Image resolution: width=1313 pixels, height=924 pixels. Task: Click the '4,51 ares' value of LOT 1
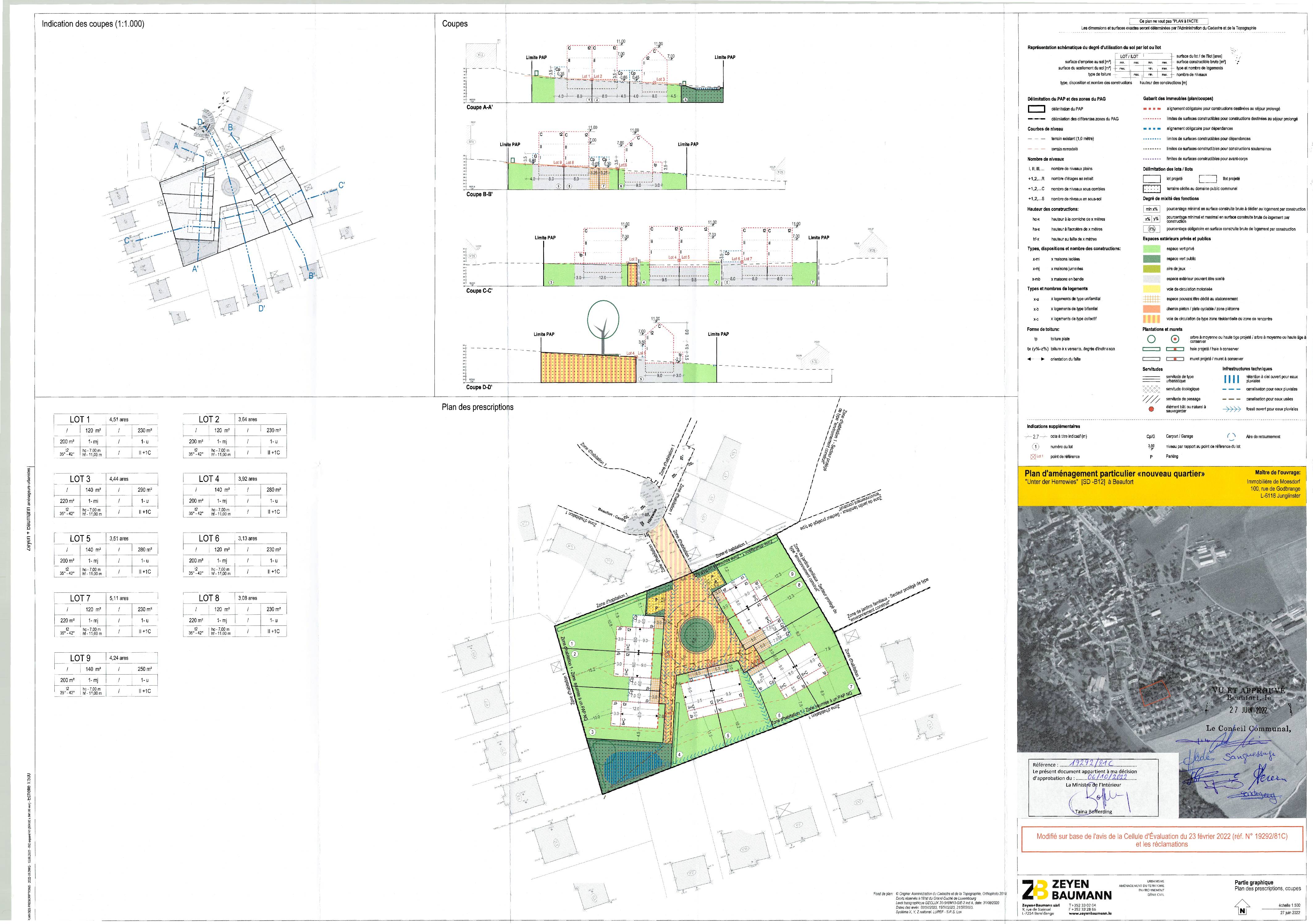tap(119, 420)
